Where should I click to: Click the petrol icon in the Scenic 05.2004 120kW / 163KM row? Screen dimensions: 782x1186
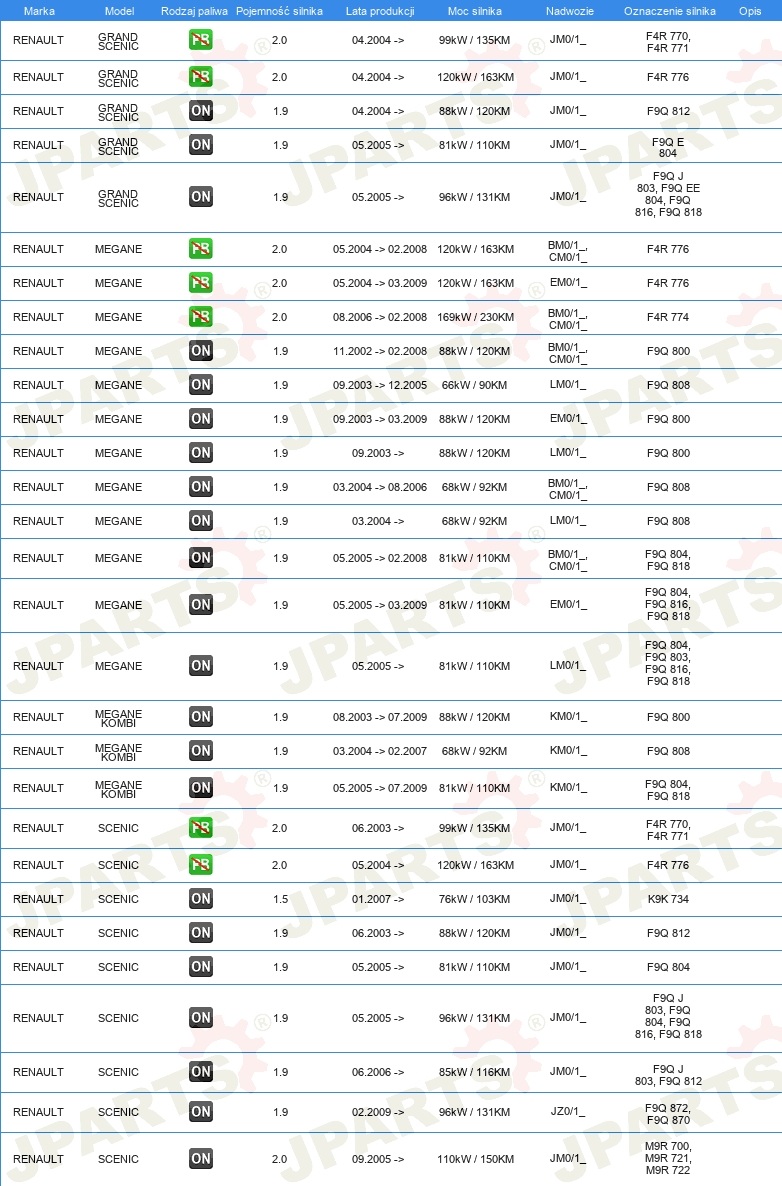[200, 865]
